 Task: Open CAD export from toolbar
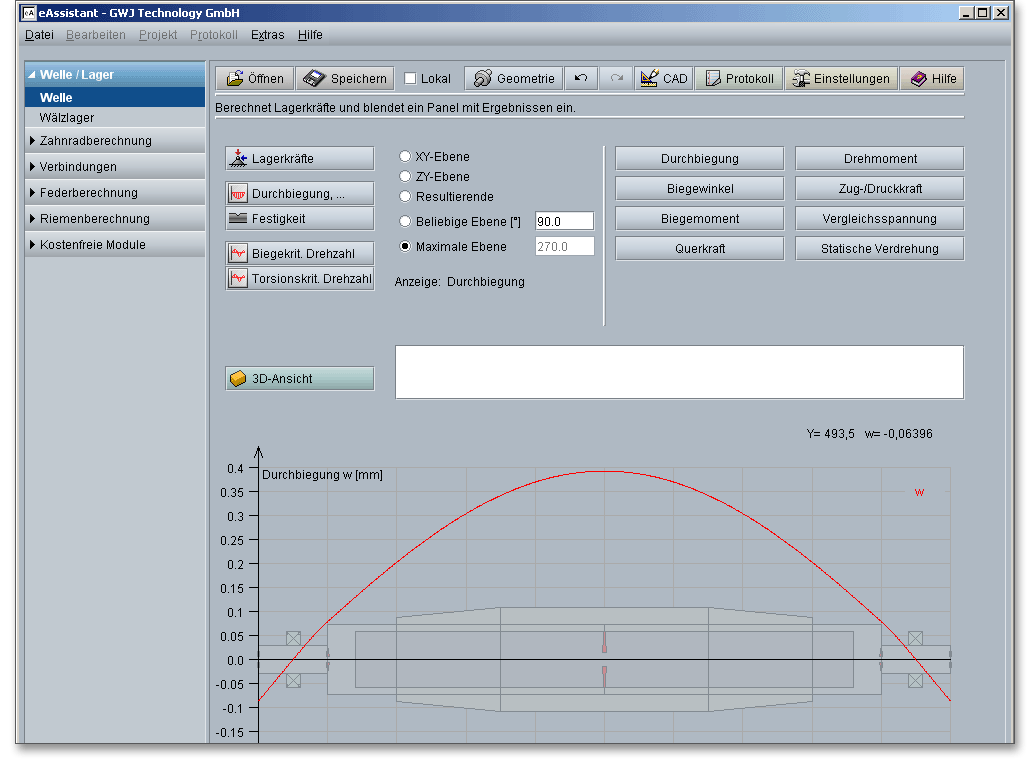[x=663, y=79]
